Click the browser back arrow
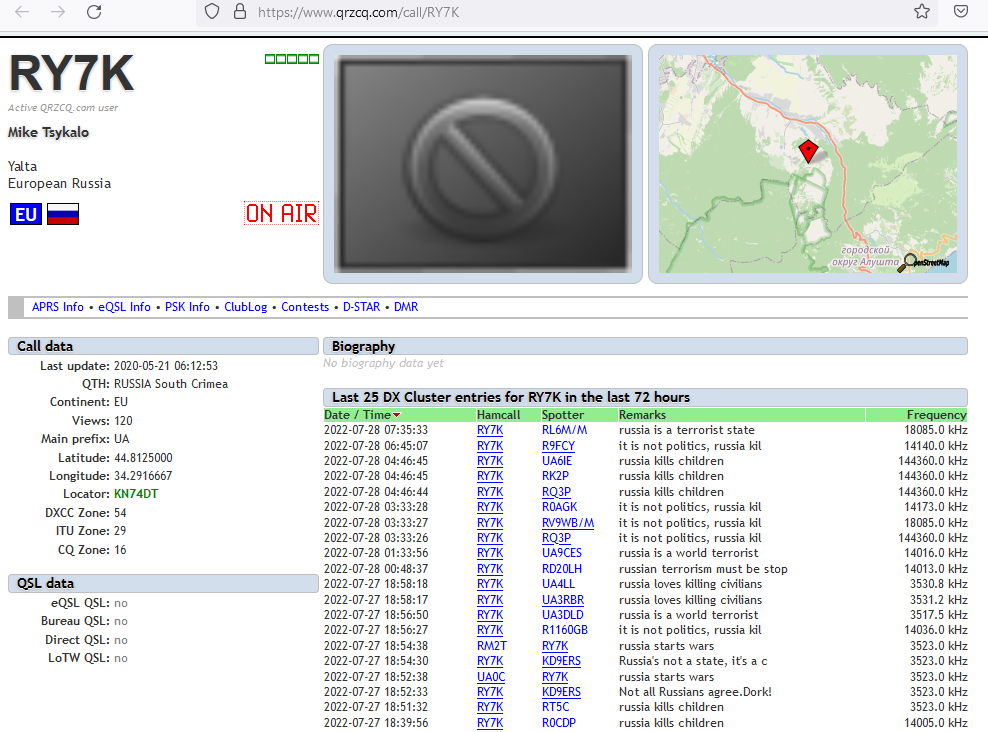988x732 pixels. (22, 12)
